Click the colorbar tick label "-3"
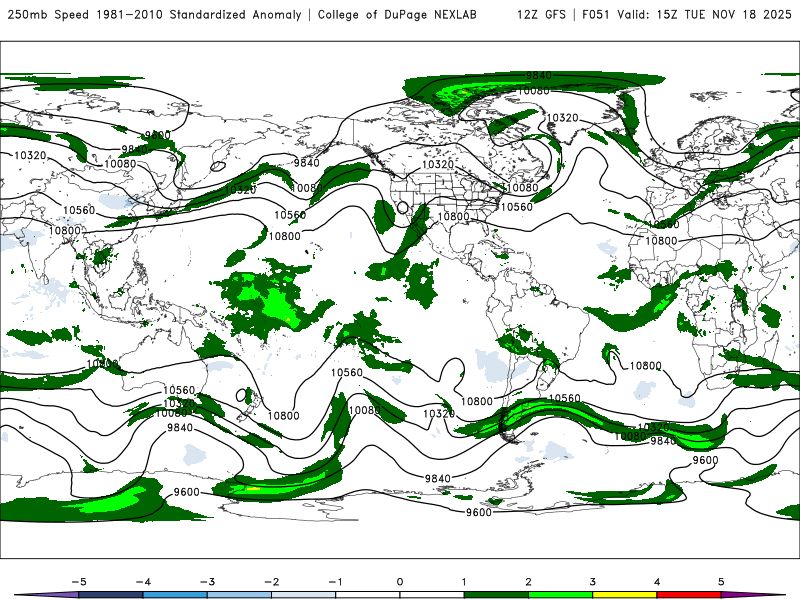This screenshot has height=600, width=800. [x=207, y=582]
